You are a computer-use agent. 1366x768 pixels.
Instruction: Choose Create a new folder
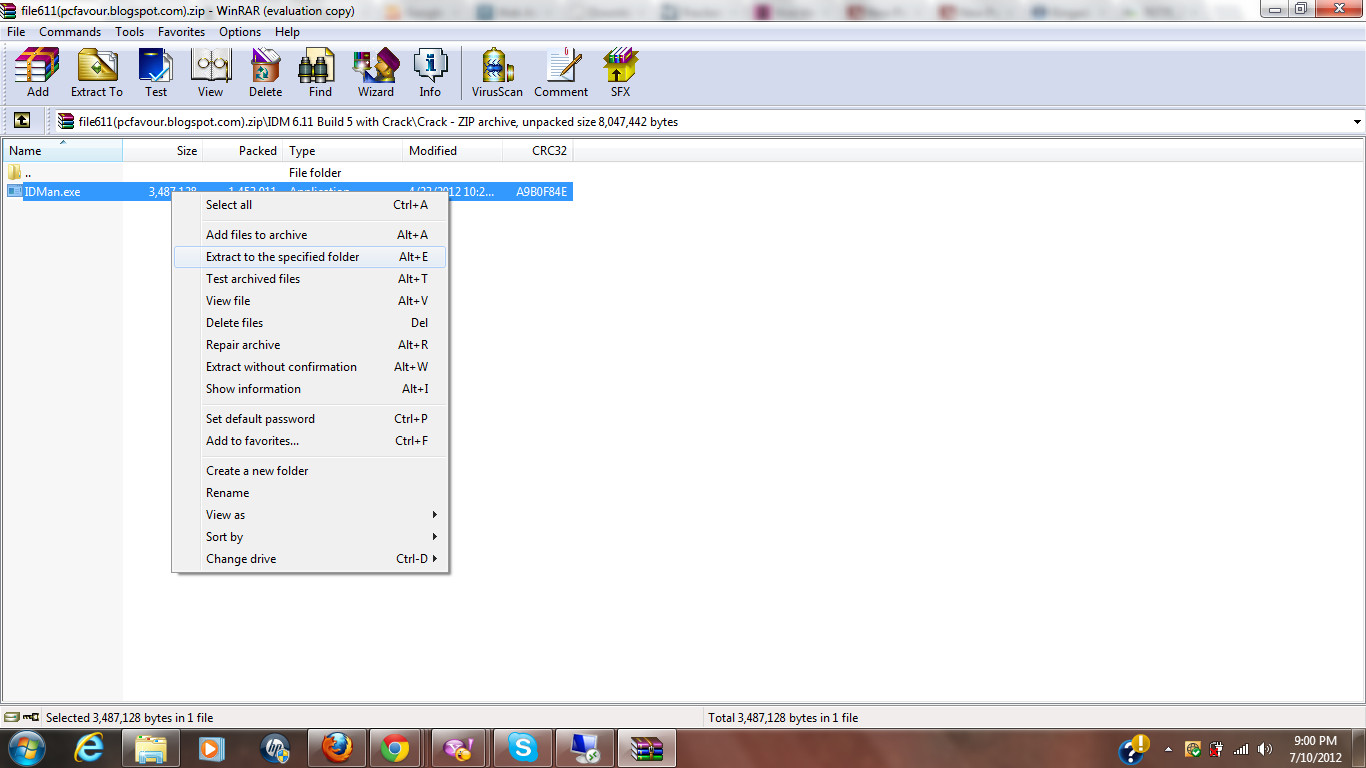[x=310, y=471]
